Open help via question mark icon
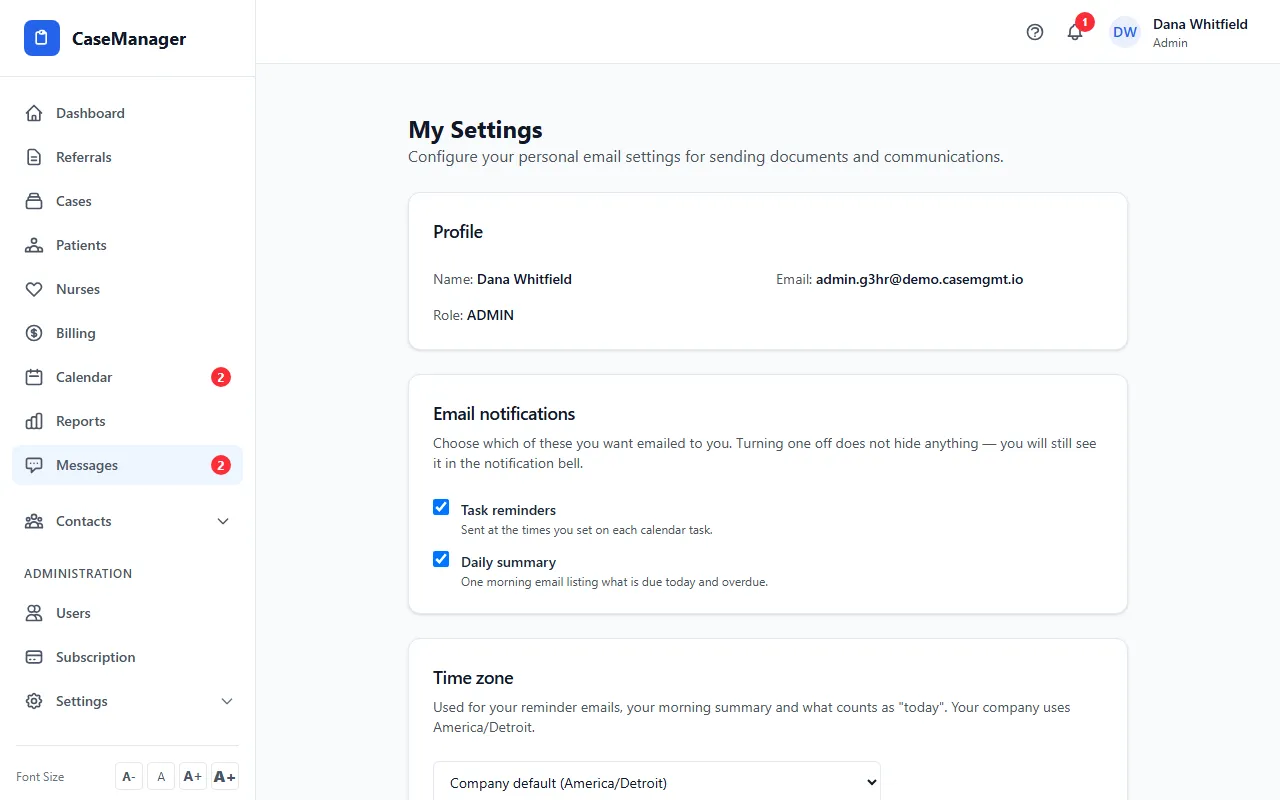The image size is (1280, 800). click(x=1035, y=32)
